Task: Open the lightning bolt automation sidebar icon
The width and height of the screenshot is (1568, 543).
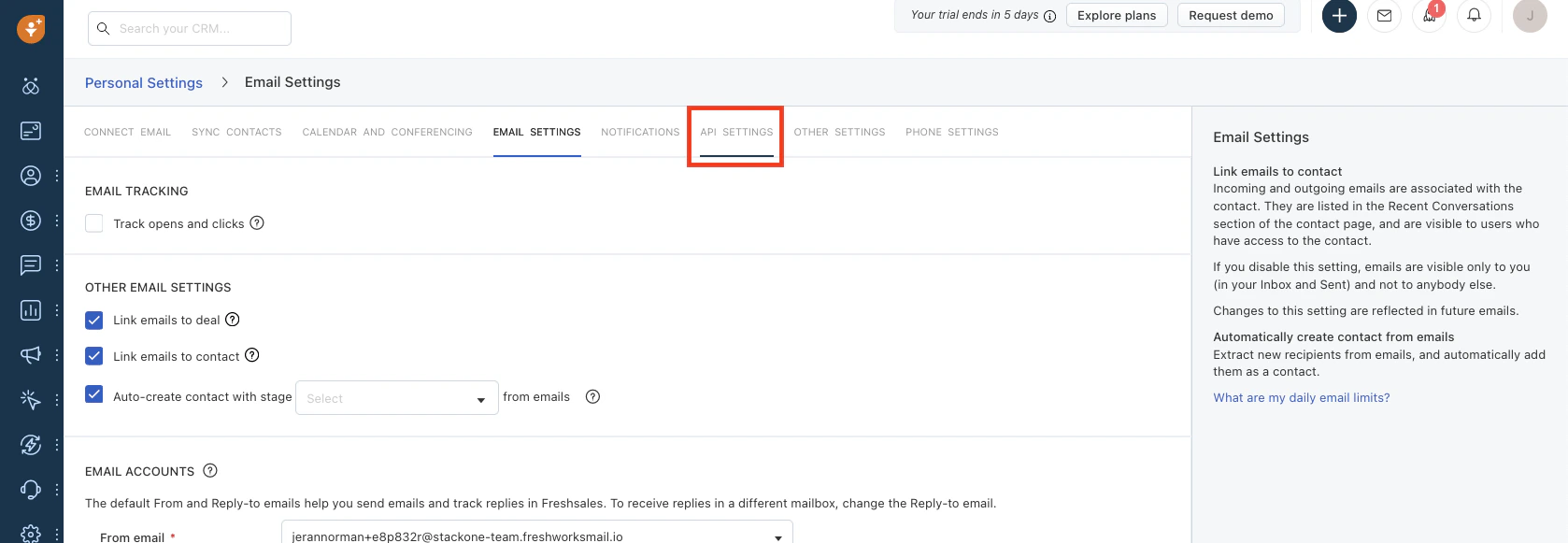Action: pyautogui.click(x=31, y=445)
